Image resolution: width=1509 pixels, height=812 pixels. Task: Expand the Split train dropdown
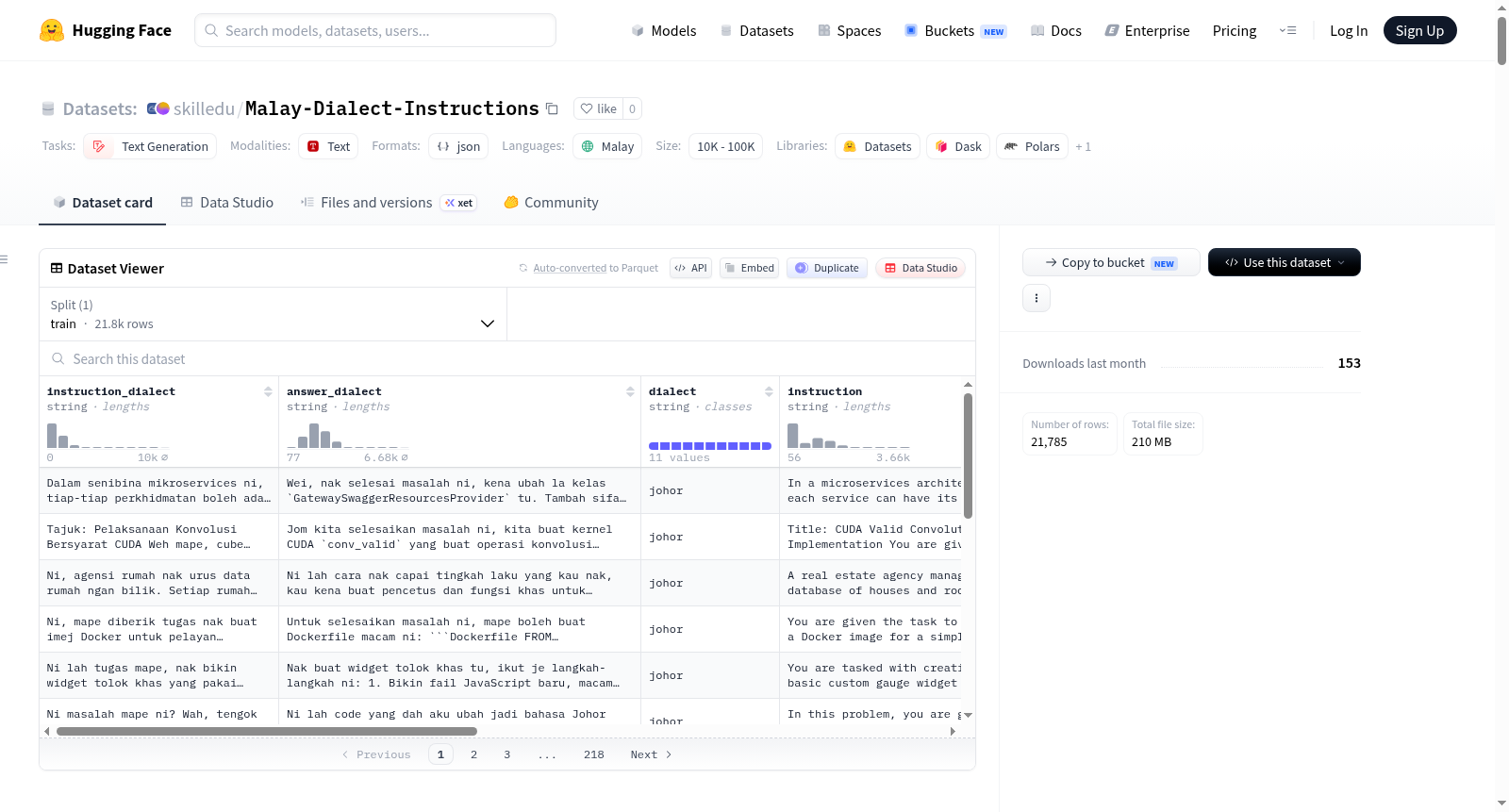tap(274, 314)
